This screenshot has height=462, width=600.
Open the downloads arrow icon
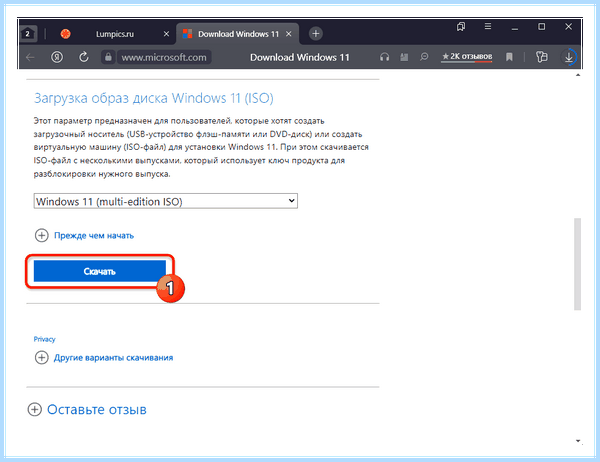[569, 57]
